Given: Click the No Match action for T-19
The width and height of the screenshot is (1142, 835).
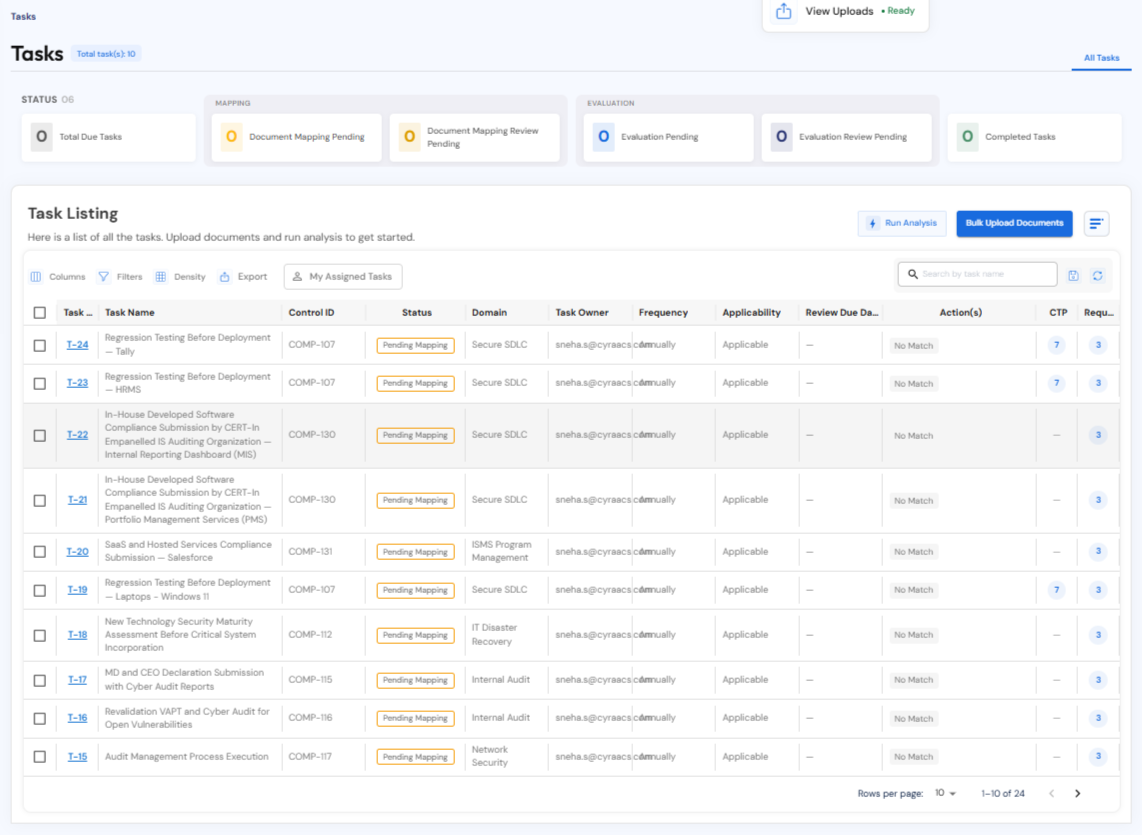Looking at the screenshot, I should [x=913, y=590].
